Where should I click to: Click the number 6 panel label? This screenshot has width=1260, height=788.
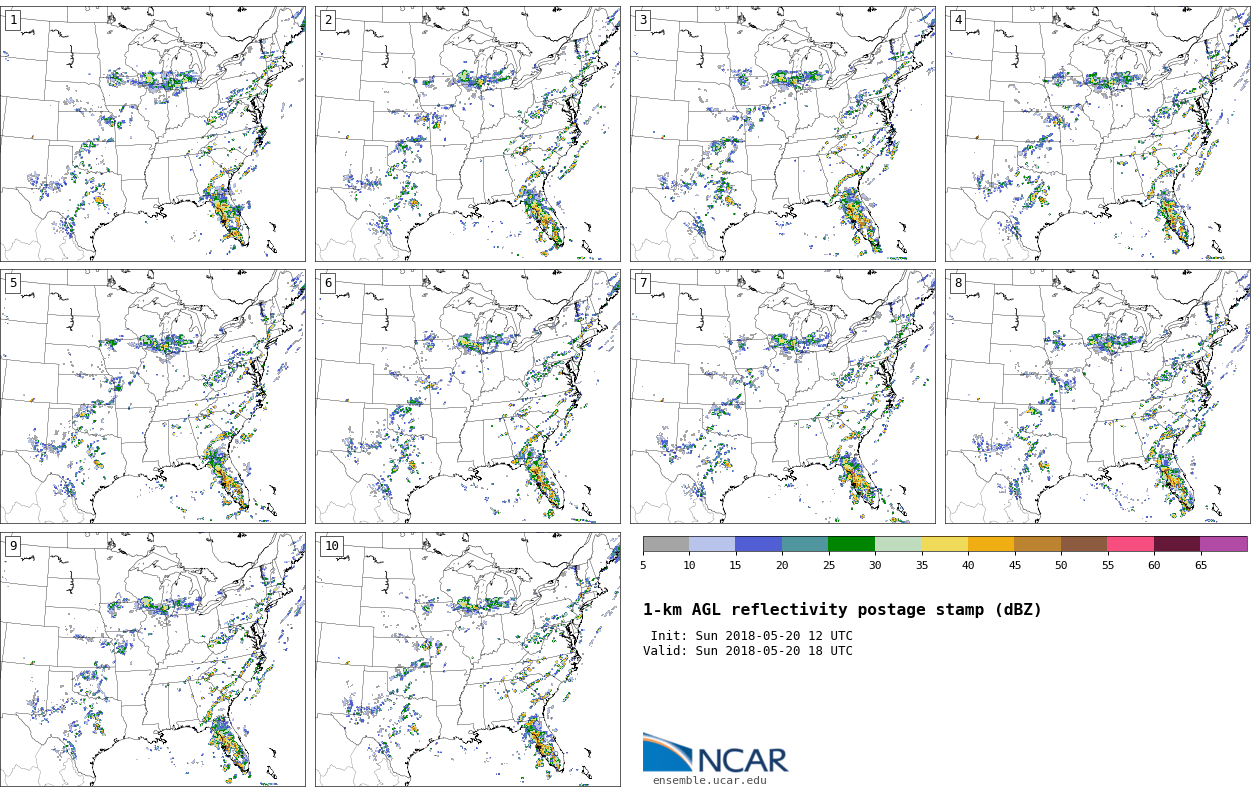coord(328,283)
